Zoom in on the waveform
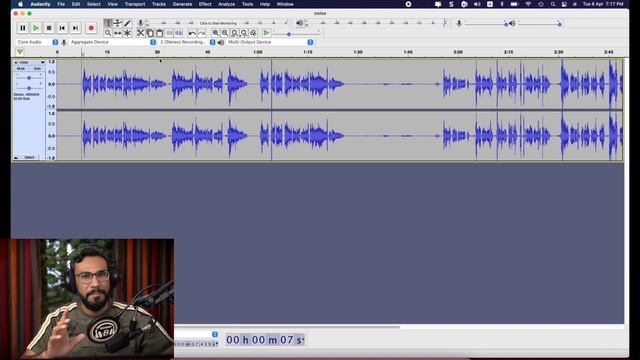This screenshot has height=360, width=640. [x=216, y=33]
